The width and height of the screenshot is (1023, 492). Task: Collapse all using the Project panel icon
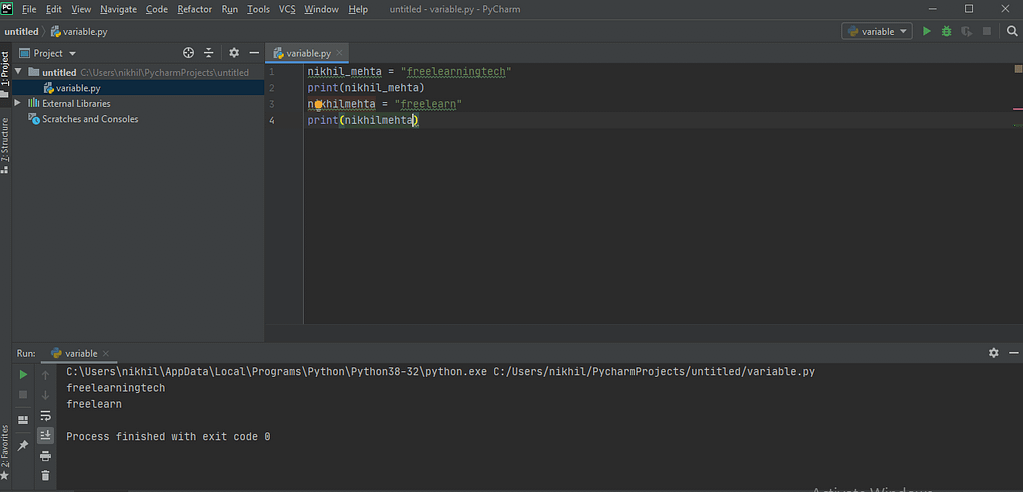209,53
